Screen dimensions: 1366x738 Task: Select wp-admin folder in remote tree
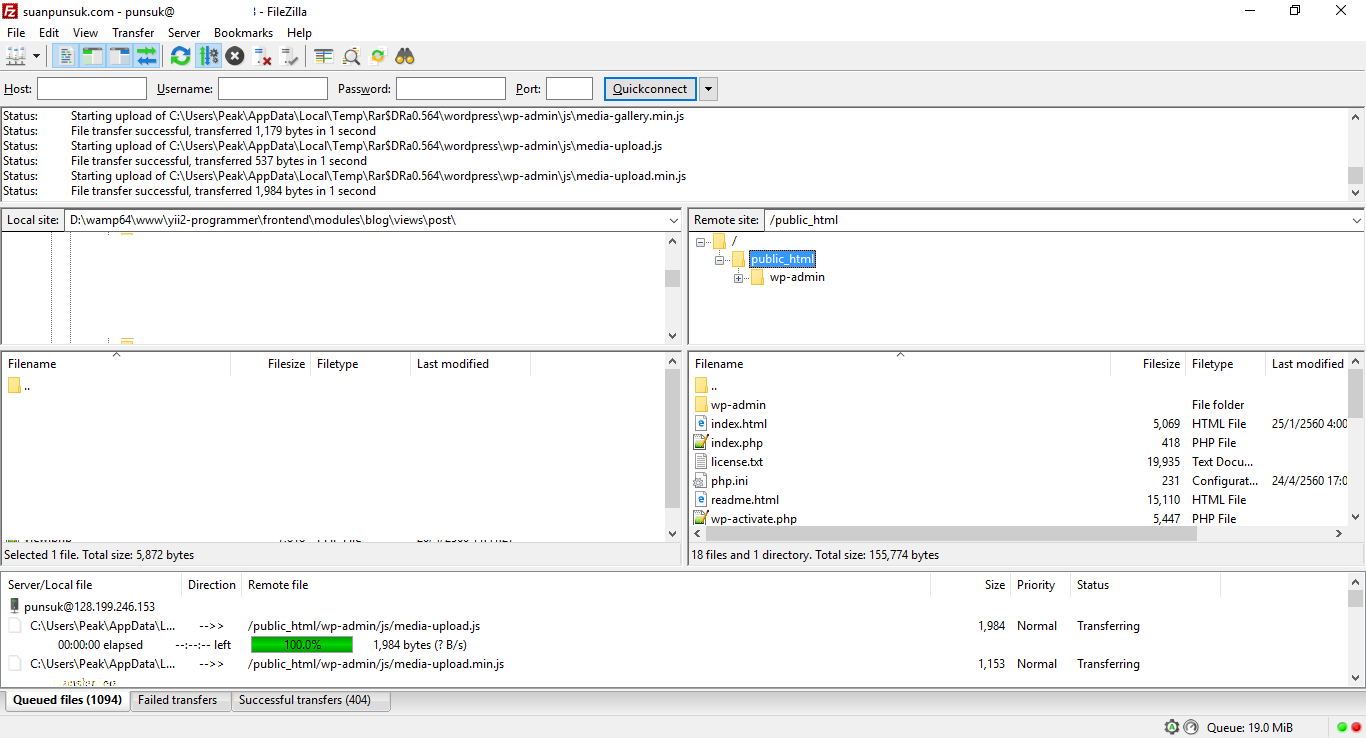(x=797, y=277)
